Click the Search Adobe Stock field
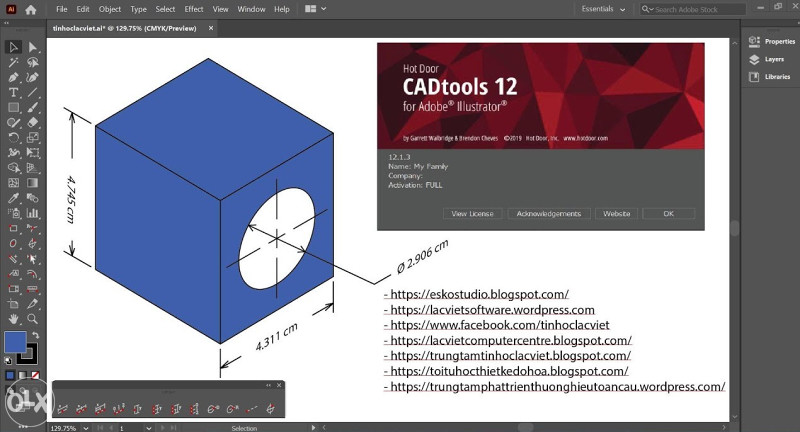Image resolution: width=800 pixels, height=432 pixels. pyautogui.click(x=693, y=9)
